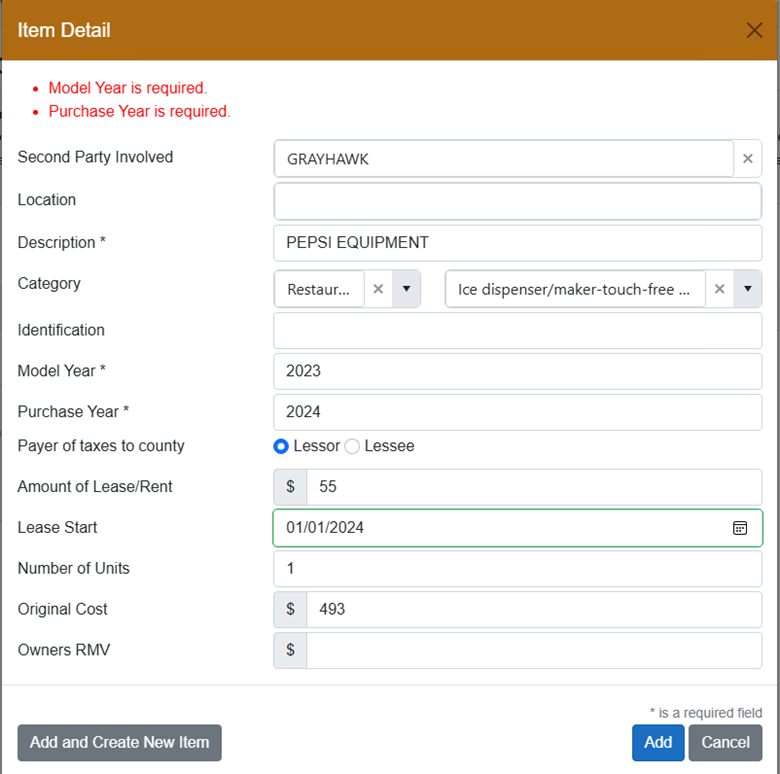
Task: Click Add and Create New Item
Action: point(119,742)
